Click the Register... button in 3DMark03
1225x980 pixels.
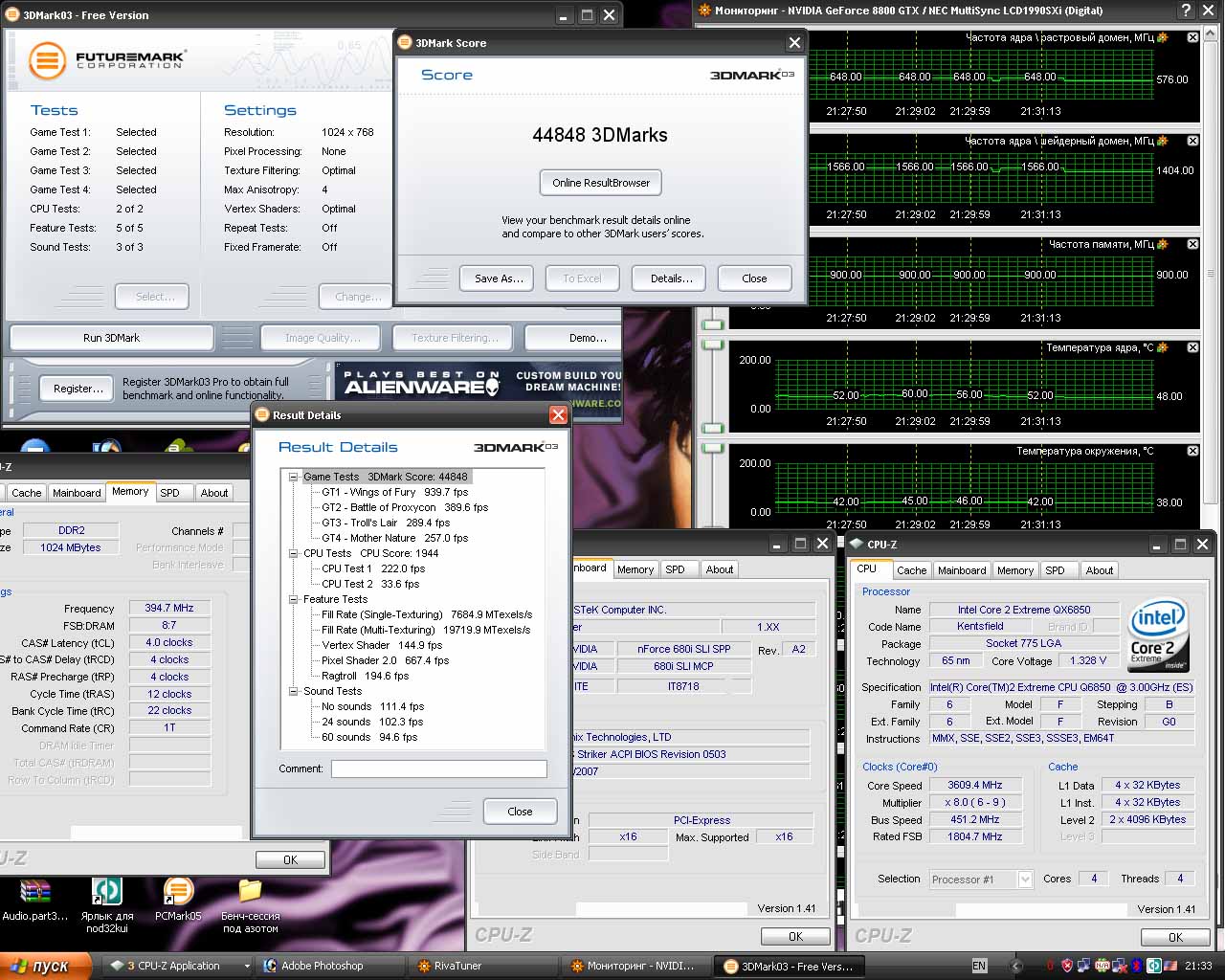78,389
